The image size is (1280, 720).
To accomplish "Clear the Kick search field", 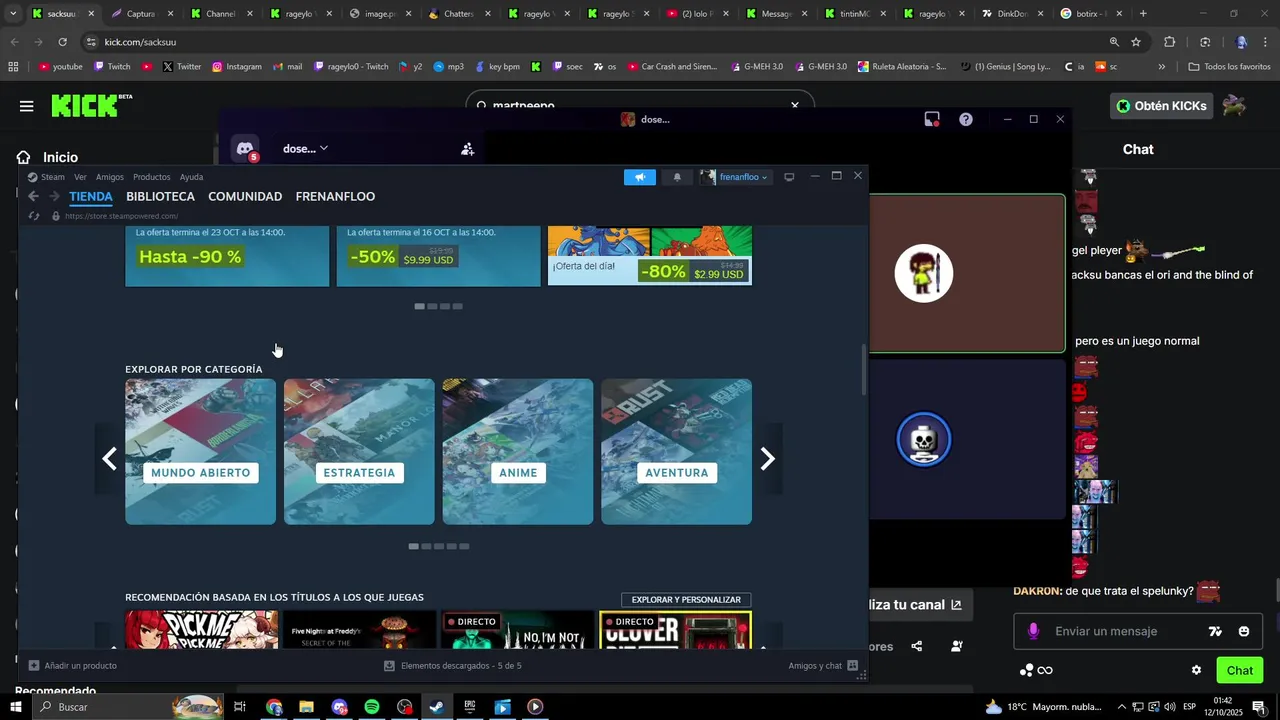I will point(795,105).
